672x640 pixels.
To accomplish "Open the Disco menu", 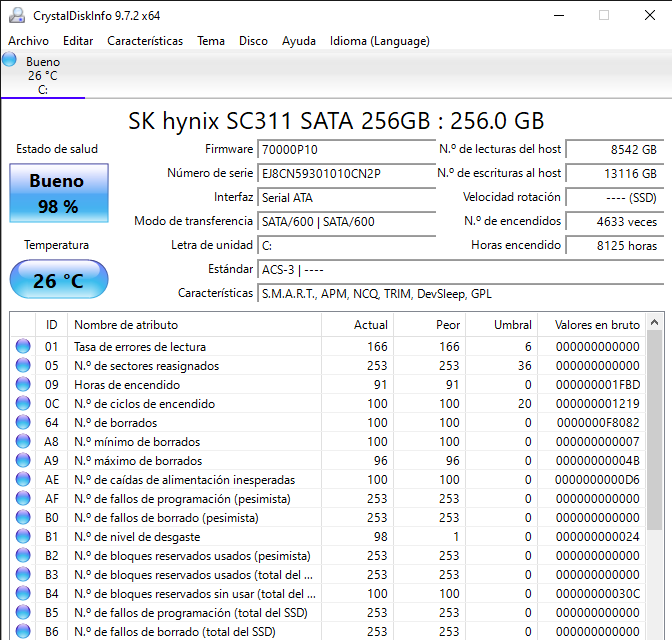I will tap(253, 41).
